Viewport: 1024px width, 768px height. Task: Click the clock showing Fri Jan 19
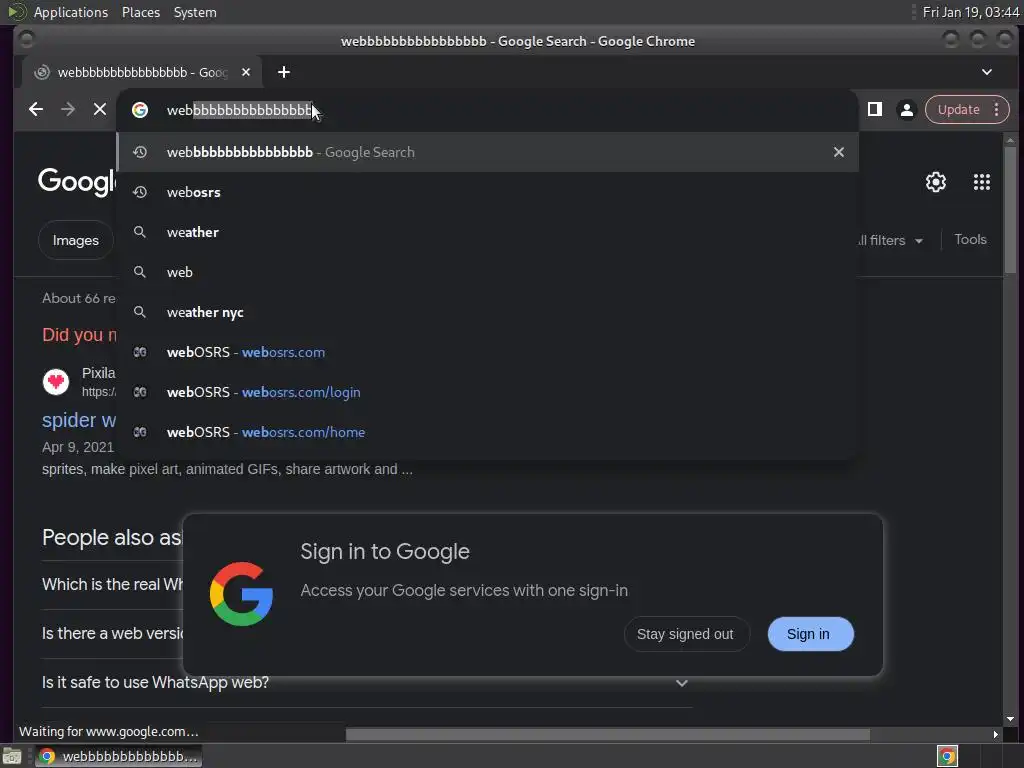click(970, 12)
